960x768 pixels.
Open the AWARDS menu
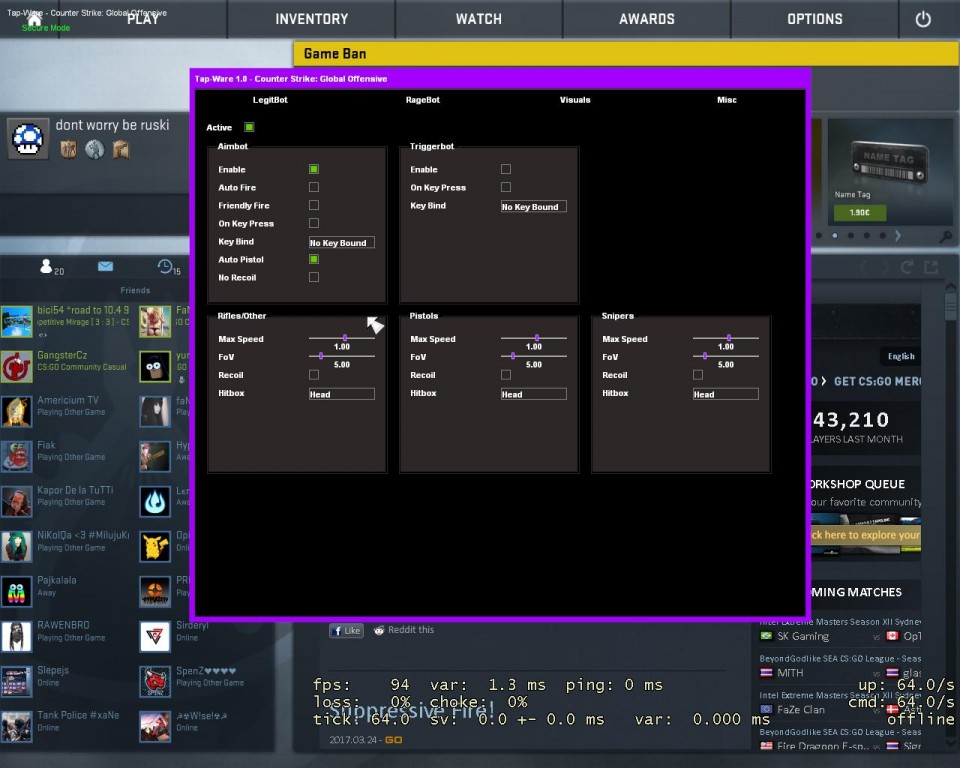[x=647, y=19]
